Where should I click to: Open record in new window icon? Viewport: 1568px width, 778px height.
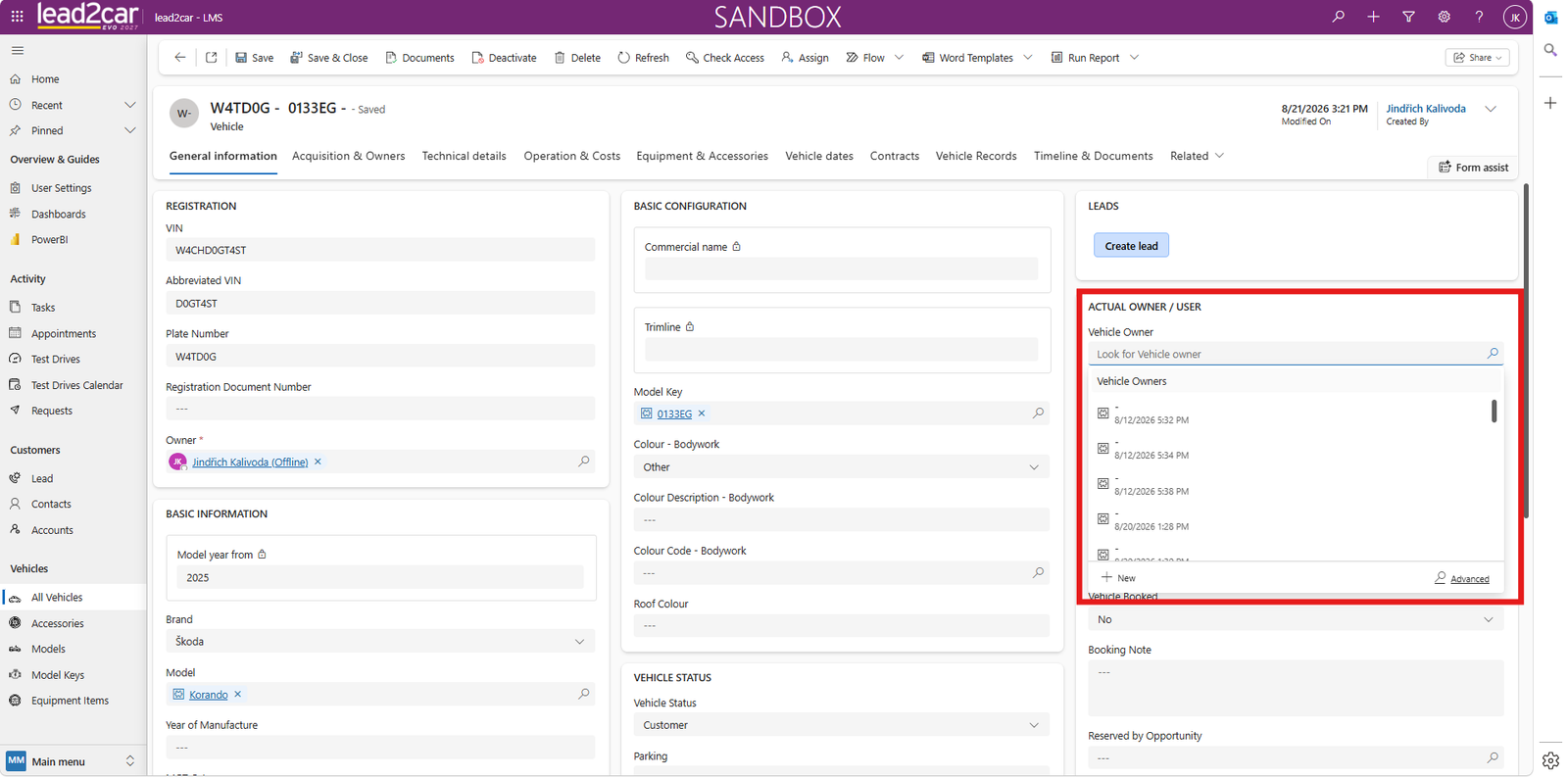pos(211,58)
